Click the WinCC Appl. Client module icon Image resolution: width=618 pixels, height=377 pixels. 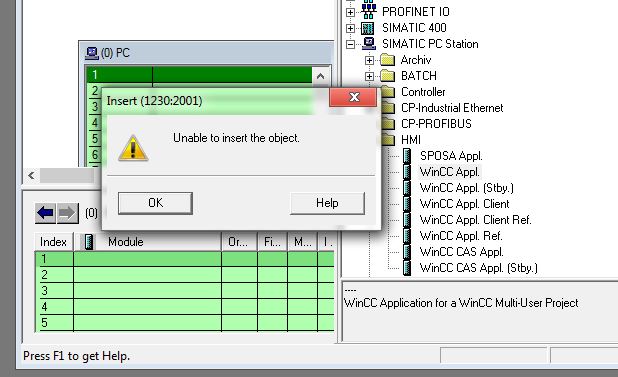click(407, 204)
